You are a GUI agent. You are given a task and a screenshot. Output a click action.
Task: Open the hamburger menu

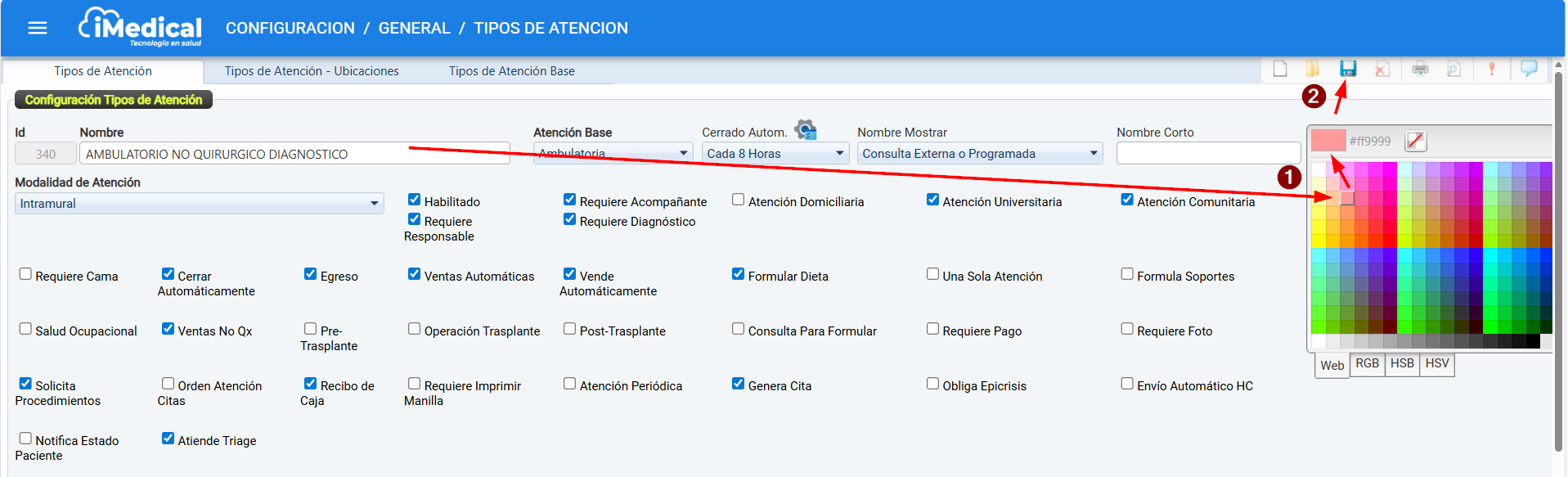38,28
